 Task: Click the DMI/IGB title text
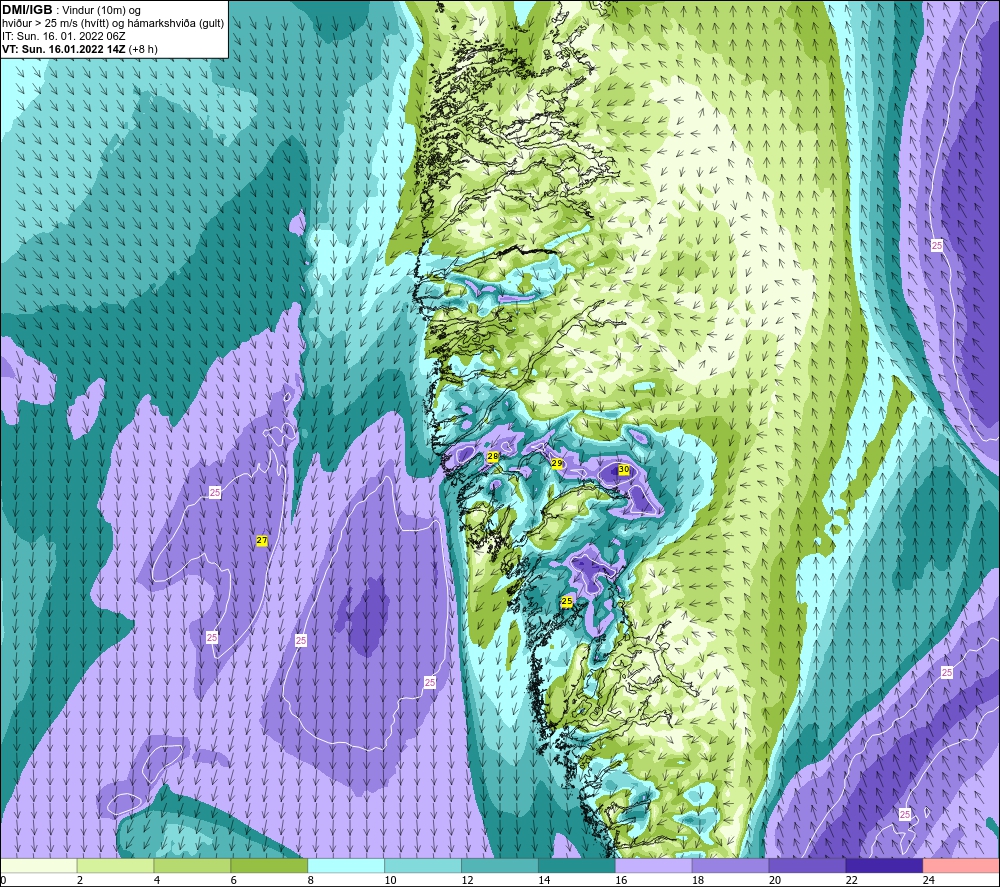coord(27,9)
